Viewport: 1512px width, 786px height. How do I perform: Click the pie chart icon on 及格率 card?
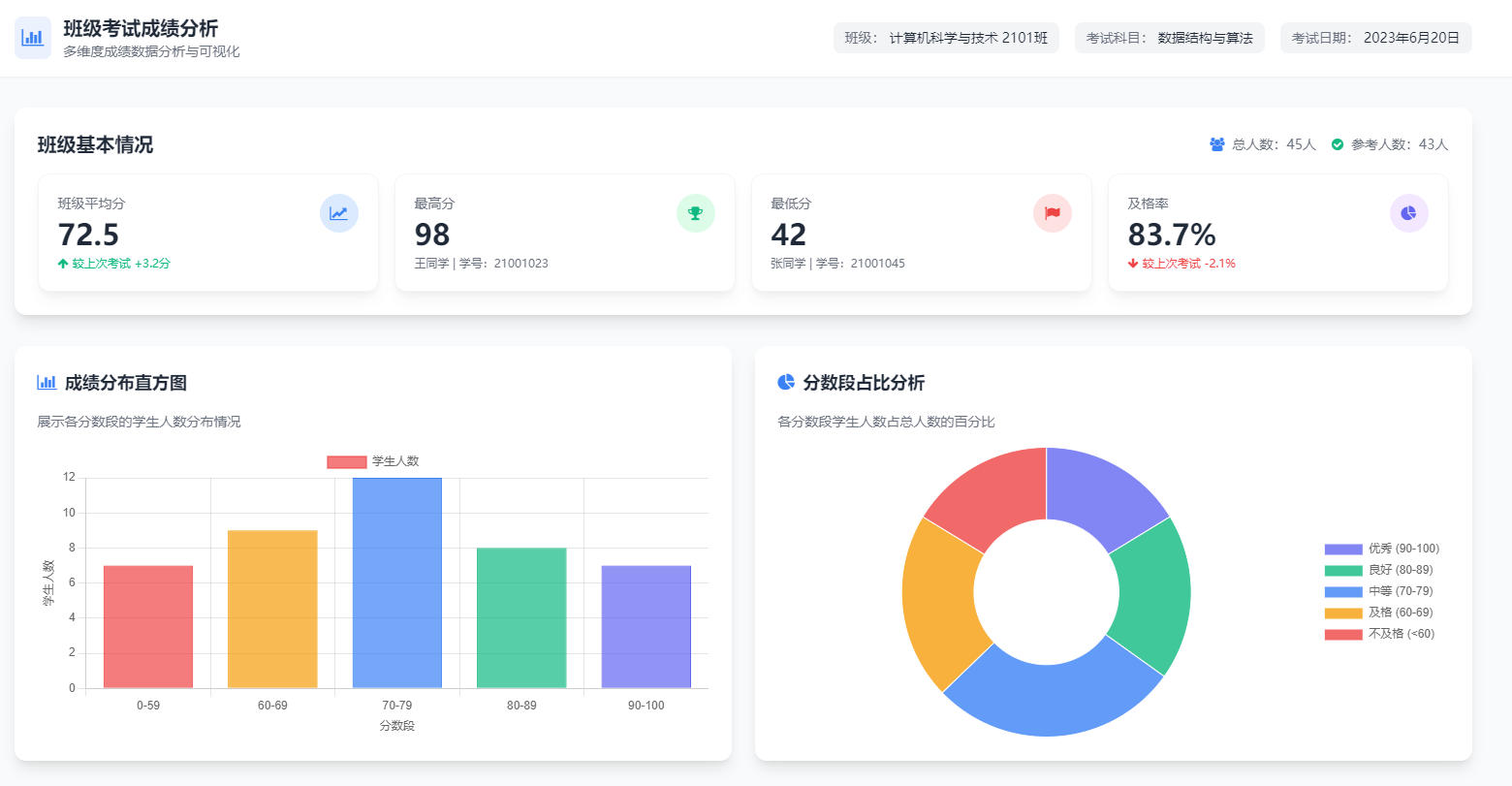coord(1408,213)
